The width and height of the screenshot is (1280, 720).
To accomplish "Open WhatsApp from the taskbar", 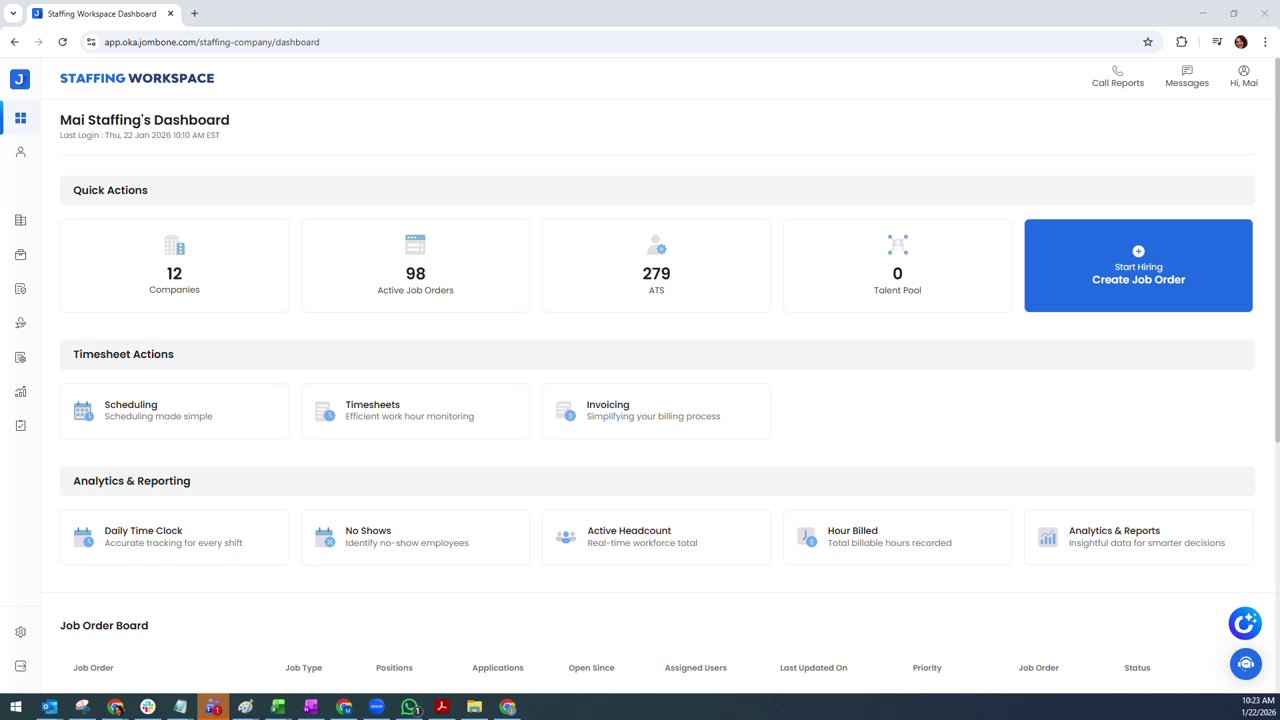I will tap(409, 707).
